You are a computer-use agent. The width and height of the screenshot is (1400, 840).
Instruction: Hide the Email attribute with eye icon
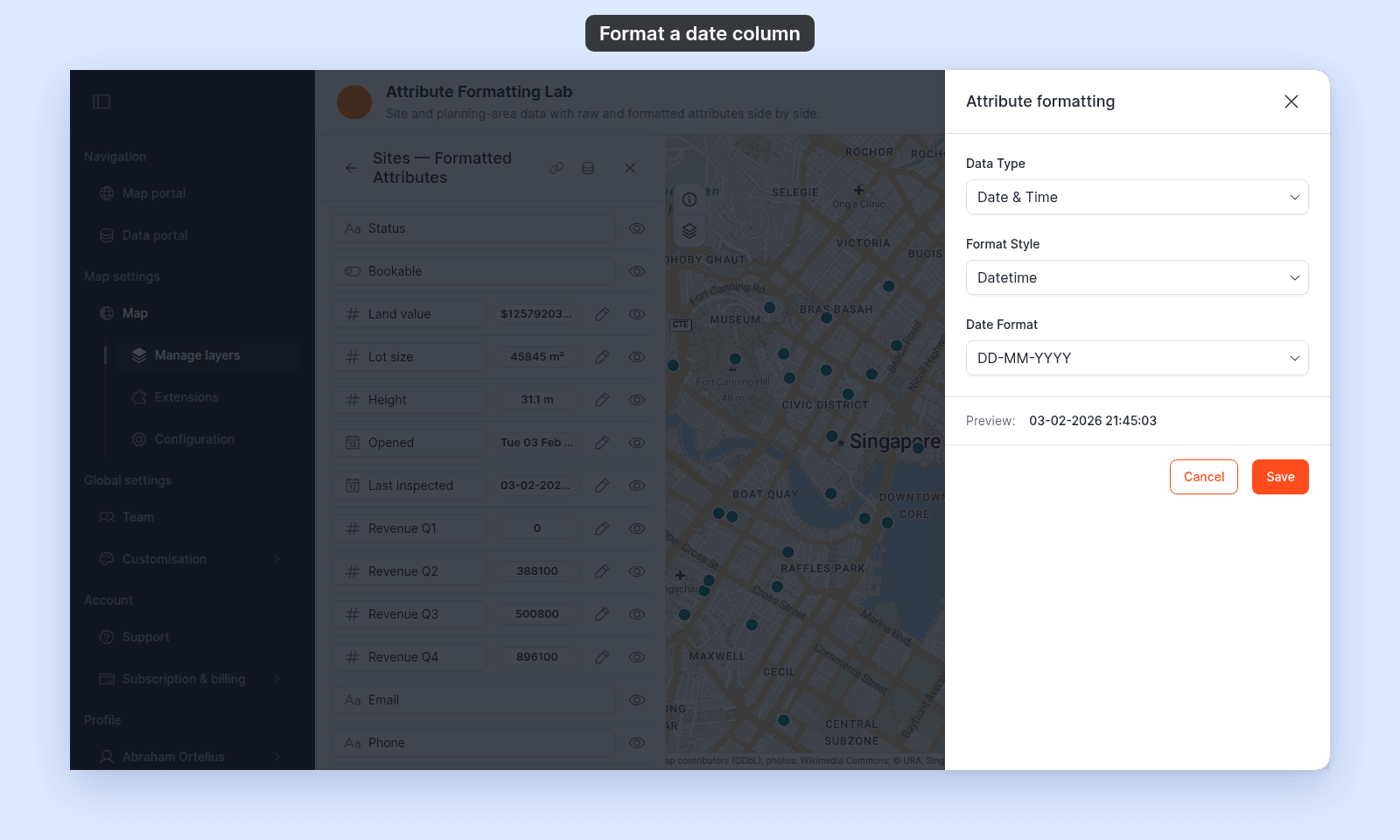pos(637,700)
